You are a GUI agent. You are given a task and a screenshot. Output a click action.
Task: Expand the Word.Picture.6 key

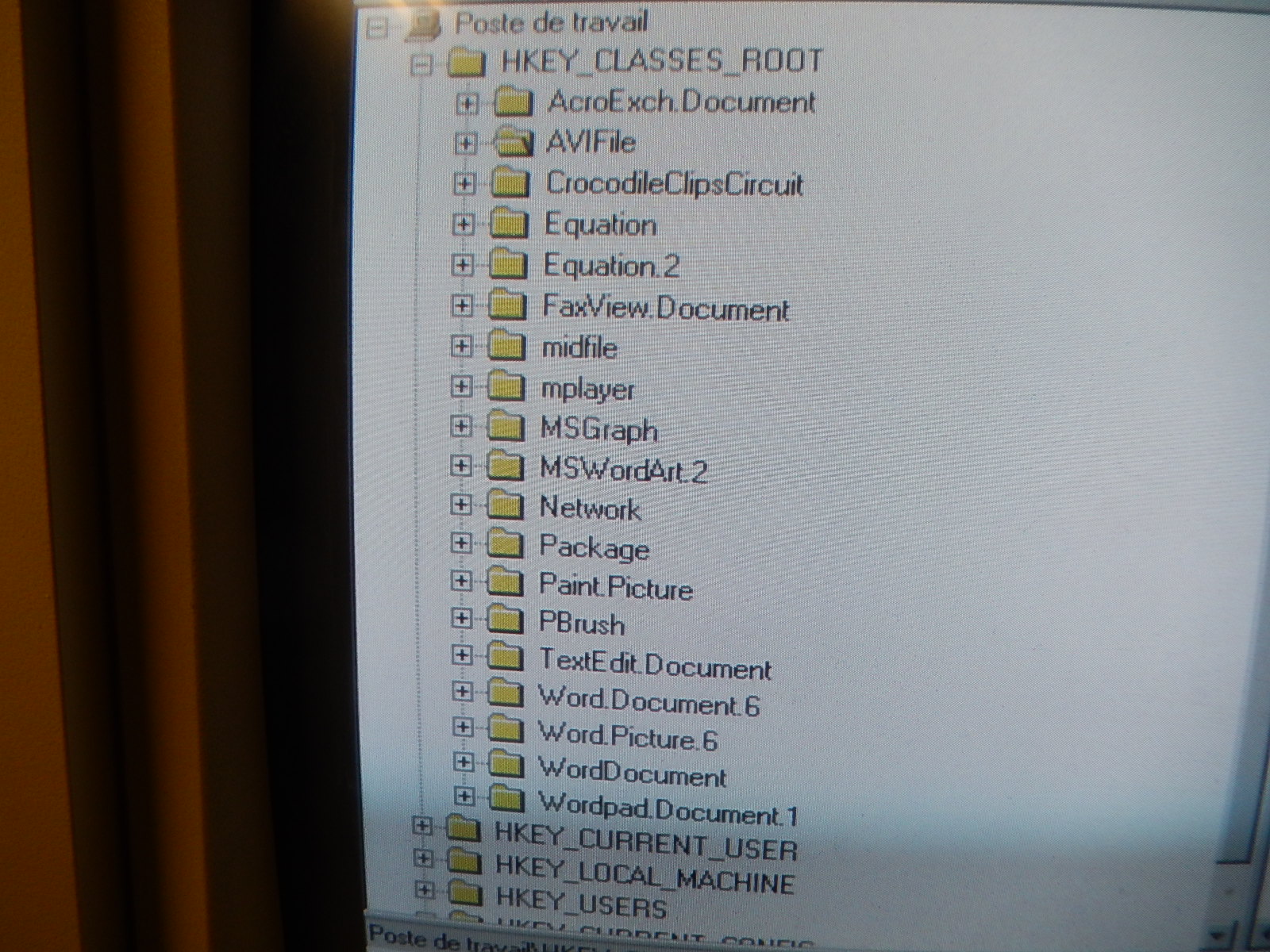(x=463, y=727)
